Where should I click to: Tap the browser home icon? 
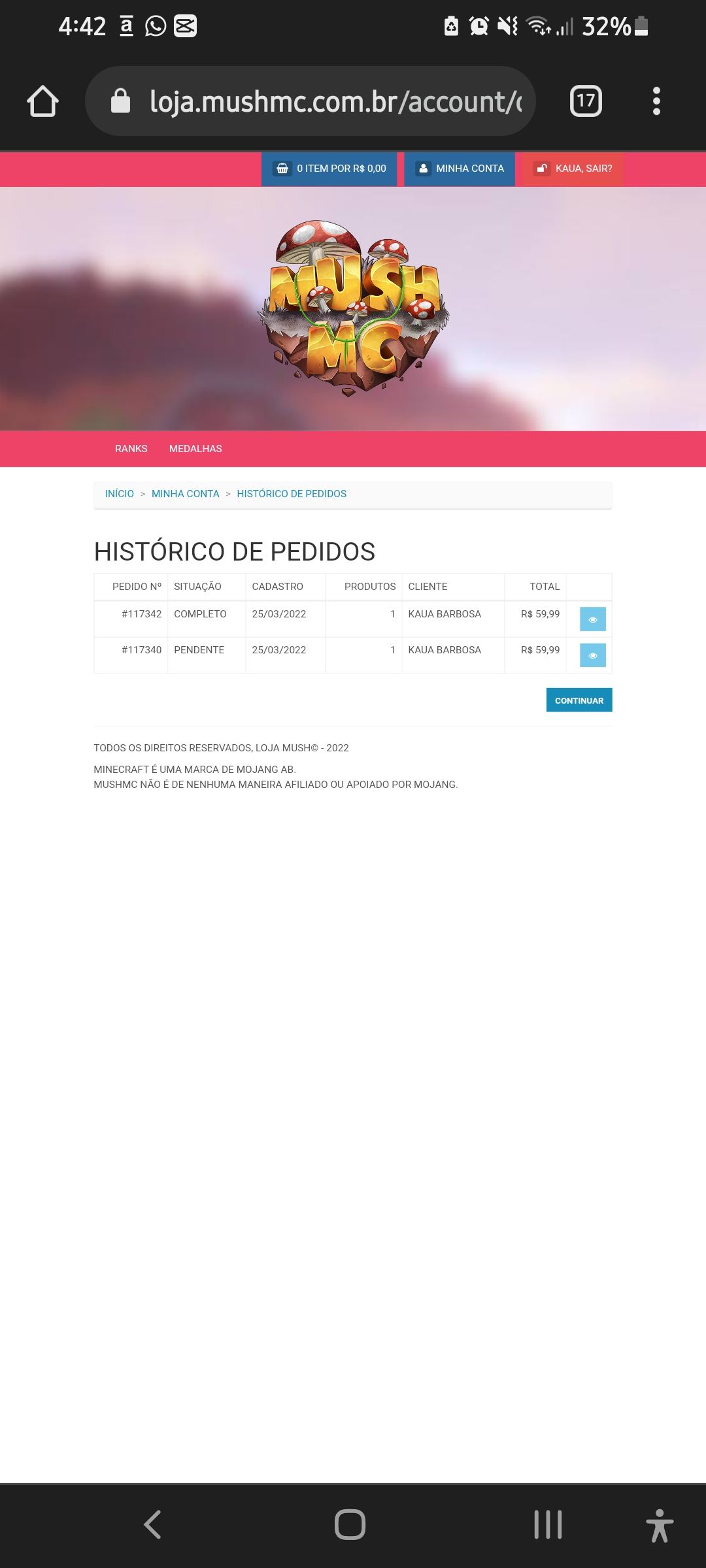[43, 101]
